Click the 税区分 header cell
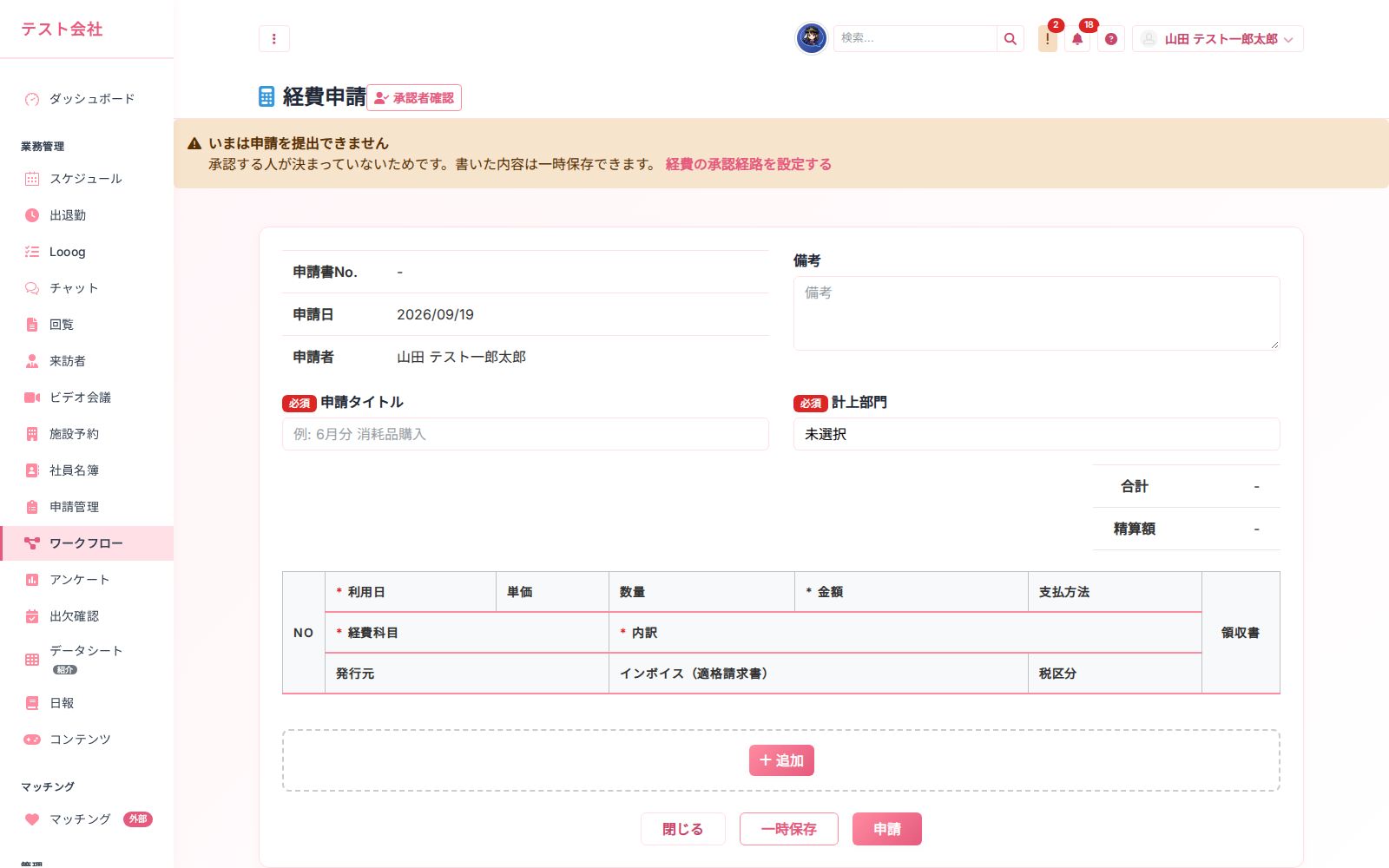Image resolution: width=1389 pixels, height=868 pixels. tap(1115, 674)
